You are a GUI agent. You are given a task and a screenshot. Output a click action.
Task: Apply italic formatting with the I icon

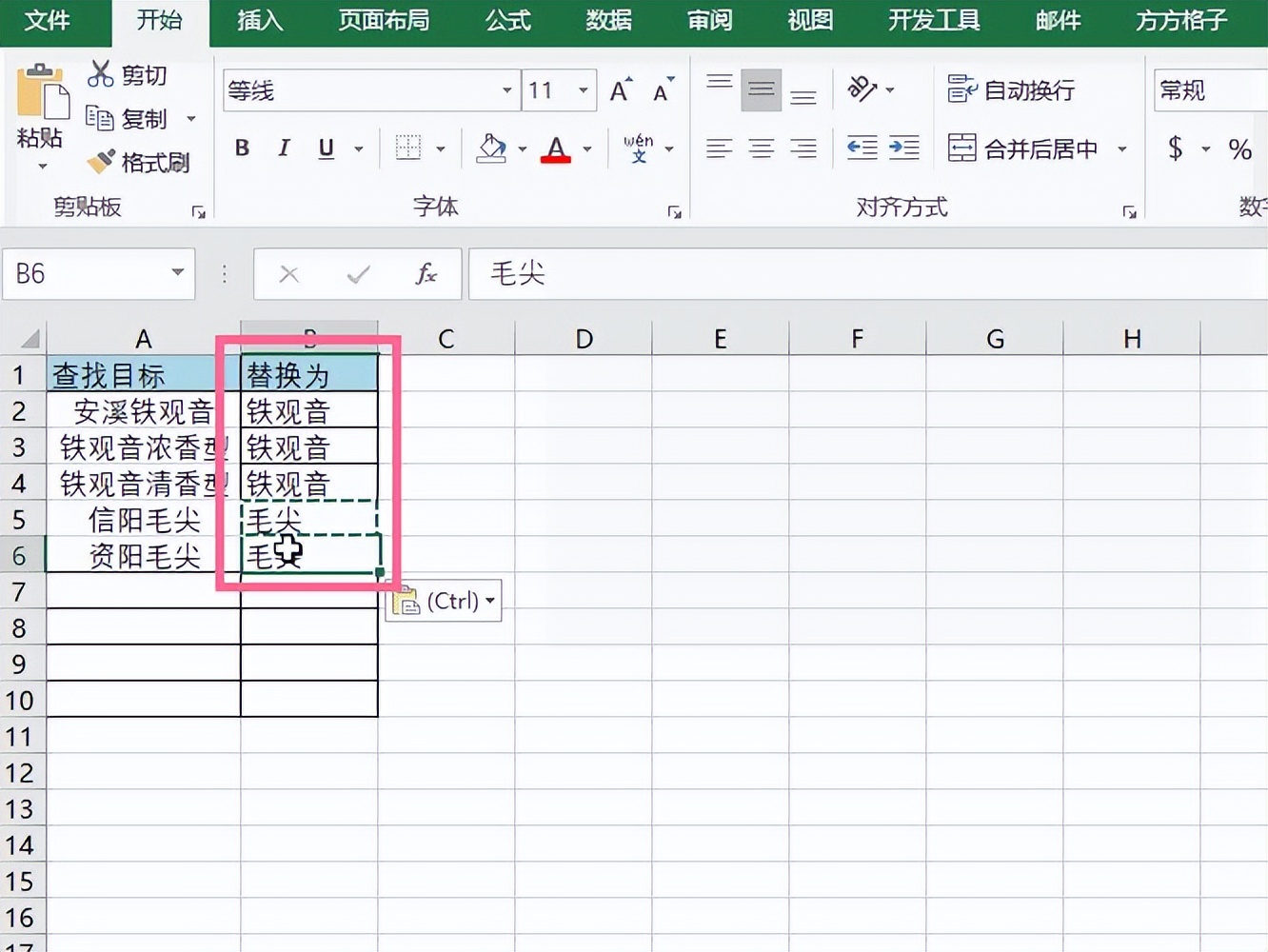[283, 149]
